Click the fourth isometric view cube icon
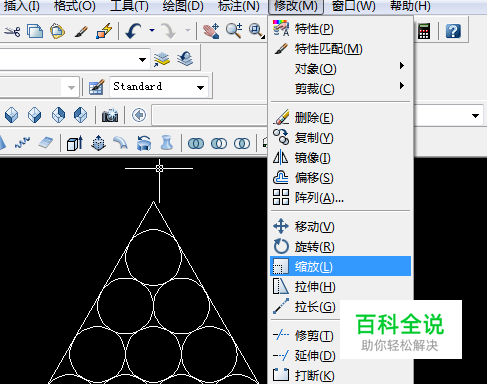Image resolution: width=487 pixels, height=384 pixels. point(81,115)
